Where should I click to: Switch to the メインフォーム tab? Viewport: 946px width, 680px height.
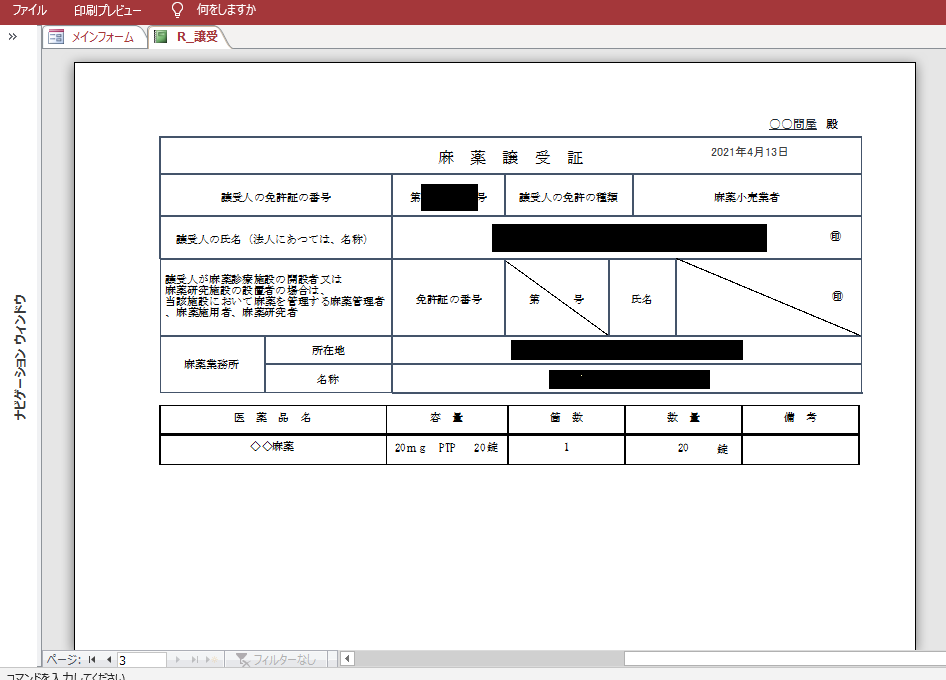102,37
